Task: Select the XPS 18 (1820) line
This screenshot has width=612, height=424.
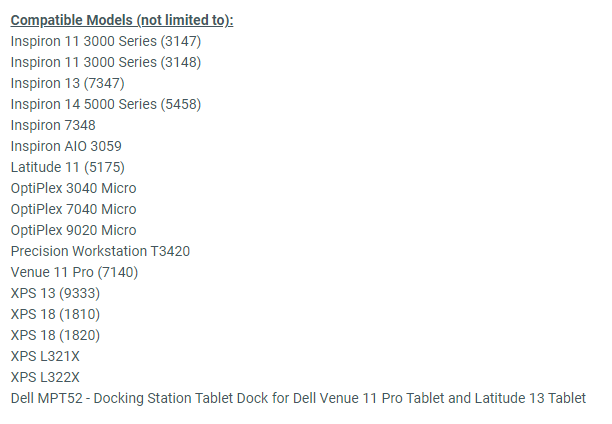Action: [x=55, y=336]
